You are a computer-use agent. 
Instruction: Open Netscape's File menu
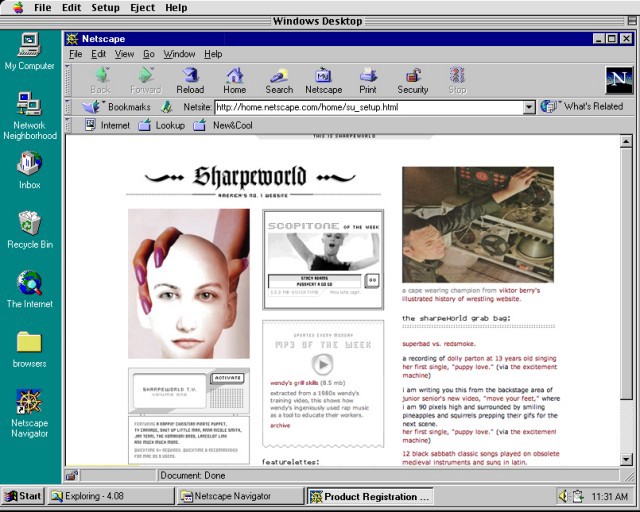pos(76,54)
